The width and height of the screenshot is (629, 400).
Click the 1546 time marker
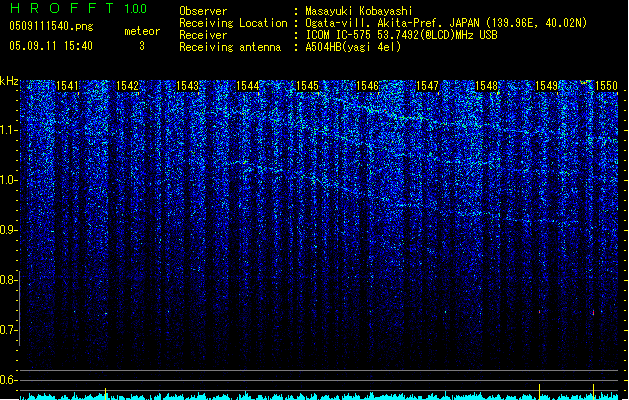point(367,86)
